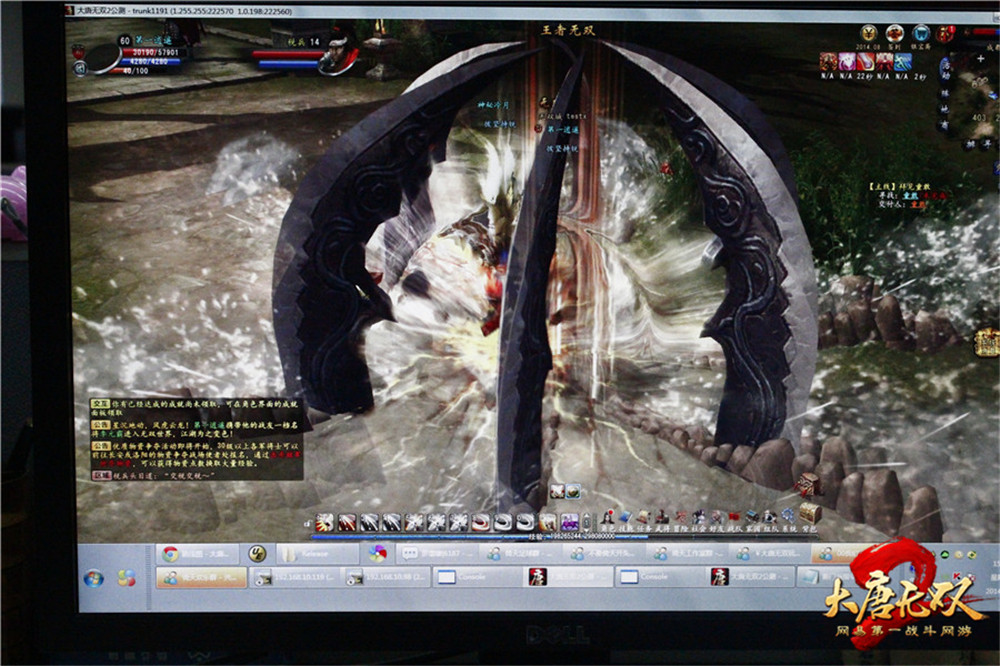Image resolution: width=1000 pixels, height=666 pixels.
Task: Open the Release folder taskbar item
Action: 316,554
